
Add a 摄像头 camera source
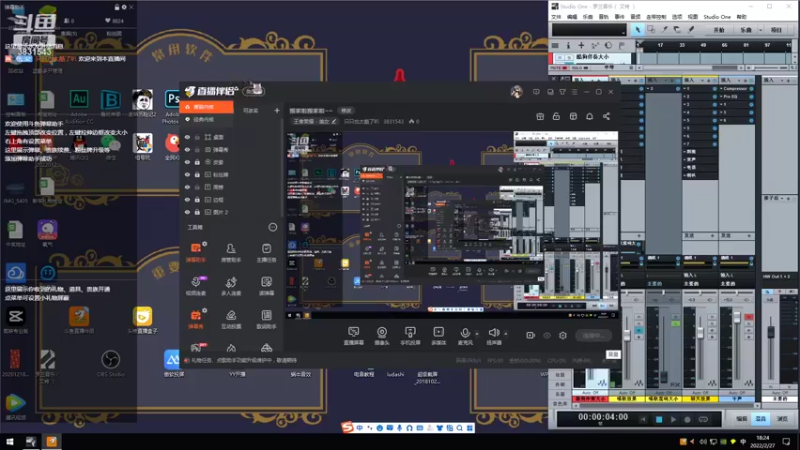(382, 336)
